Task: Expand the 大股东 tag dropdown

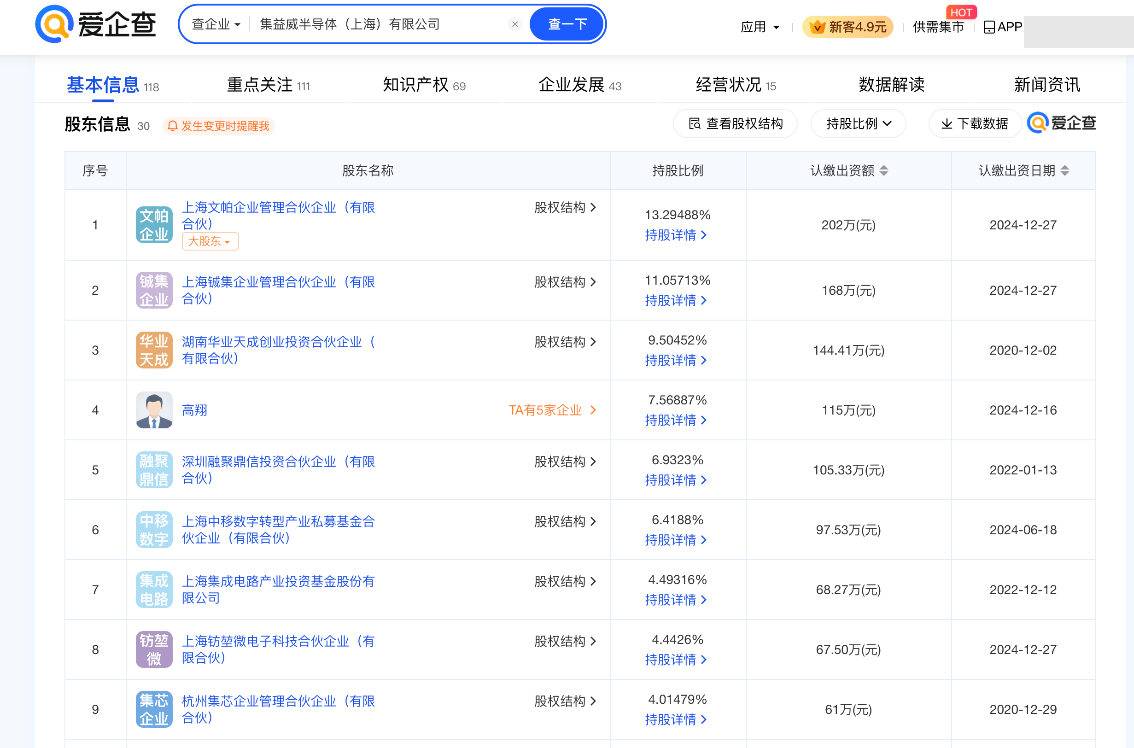Action: click(x=210, y=242)
